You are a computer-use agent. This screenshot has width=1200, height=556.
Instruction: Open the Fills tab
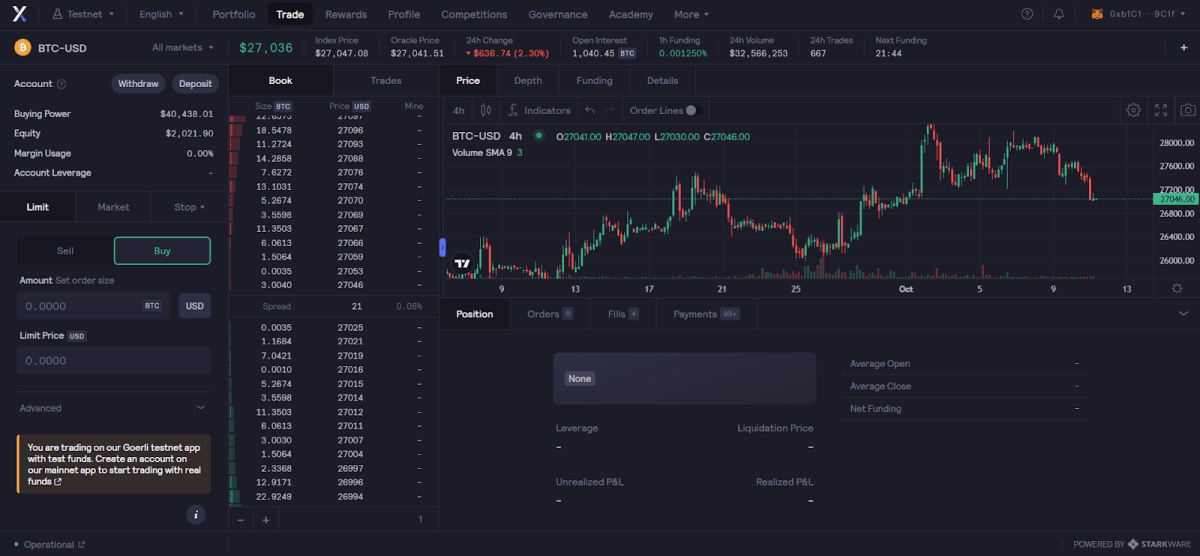tap(623, 314)
